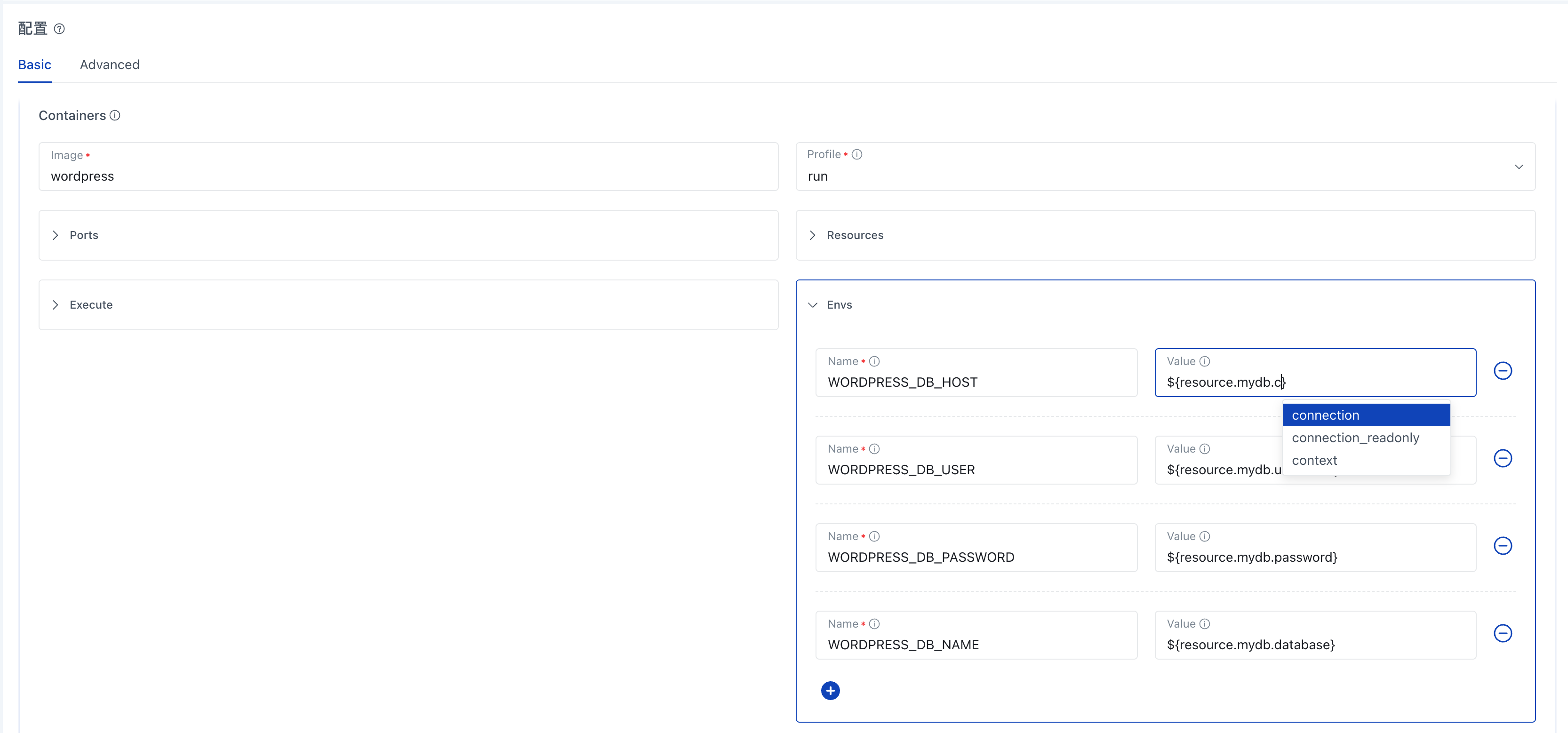Show info tooltip beside Containers heading

[114, 116]
